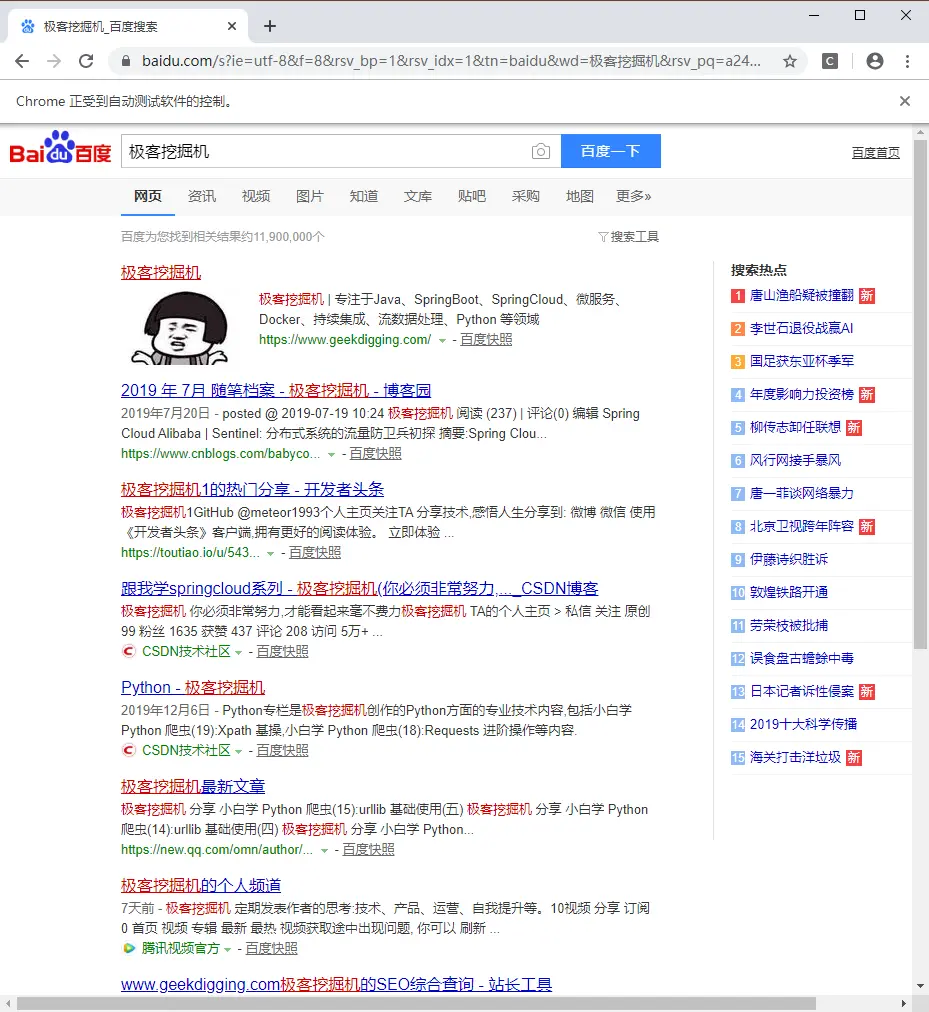929x1012 pixels.
Task: Click scrollbar down arrow
Action: [x=921, y=986]
